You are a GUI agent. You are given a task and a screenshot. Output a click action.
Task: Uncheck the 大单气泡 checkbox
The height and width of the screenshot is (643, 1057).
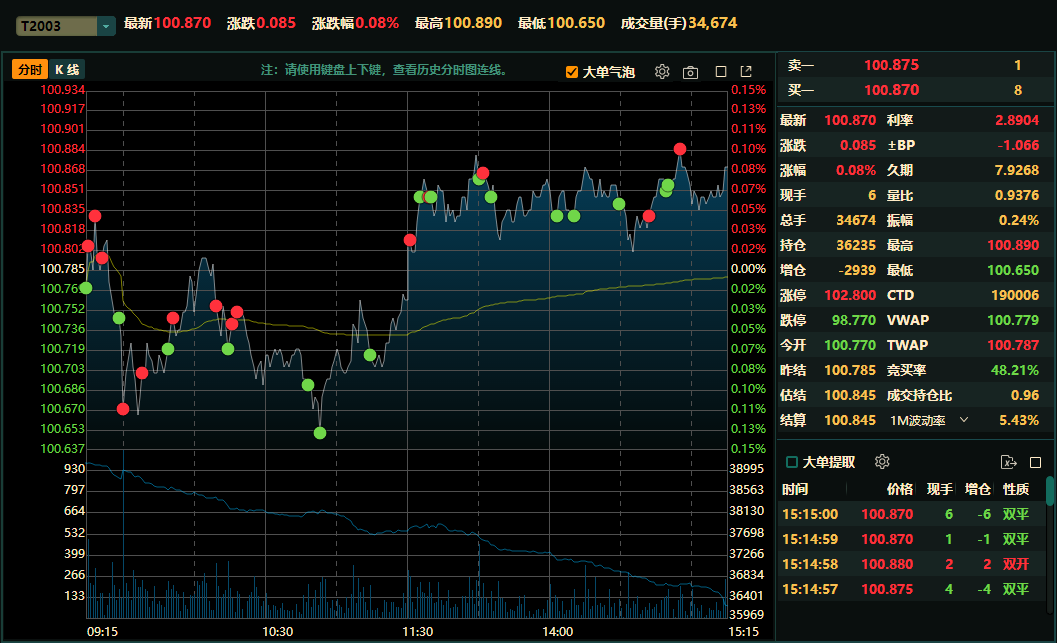click(x=572, y=71)
